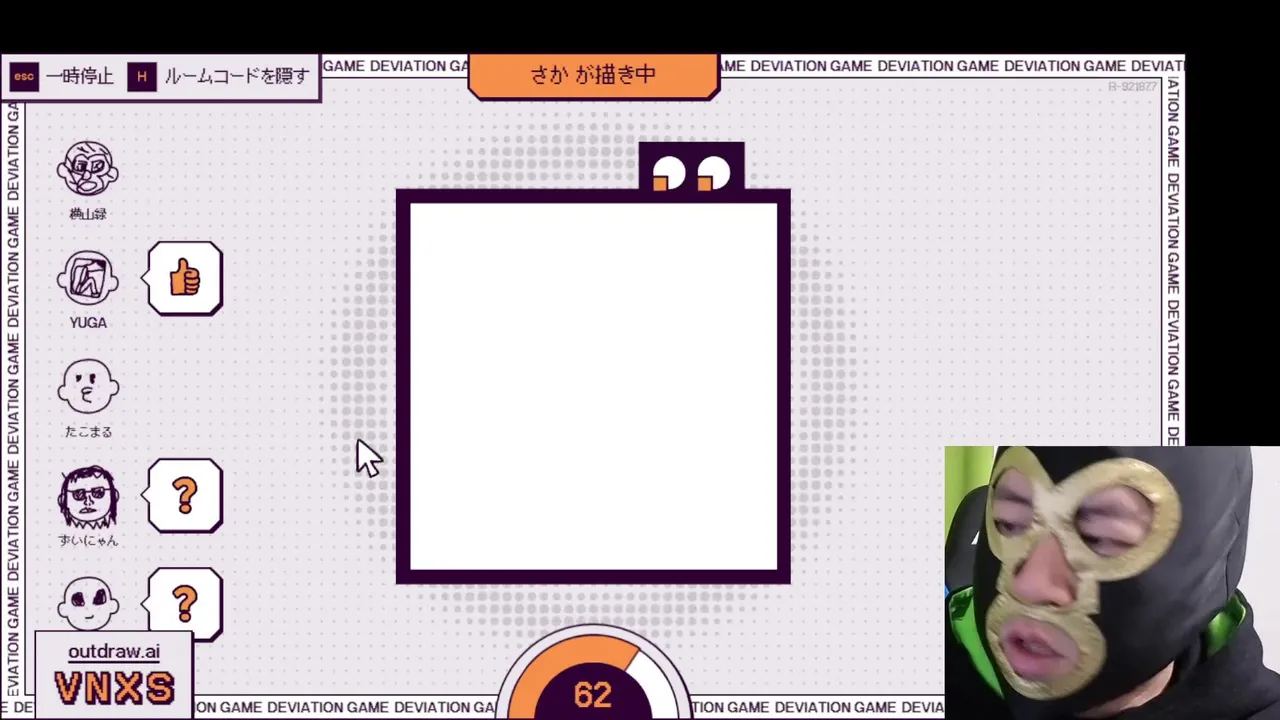Screen dimensions: 1280x720
Task: Select the すいにゃん player avatar with glasses
Action: click(x=88, y=496)
